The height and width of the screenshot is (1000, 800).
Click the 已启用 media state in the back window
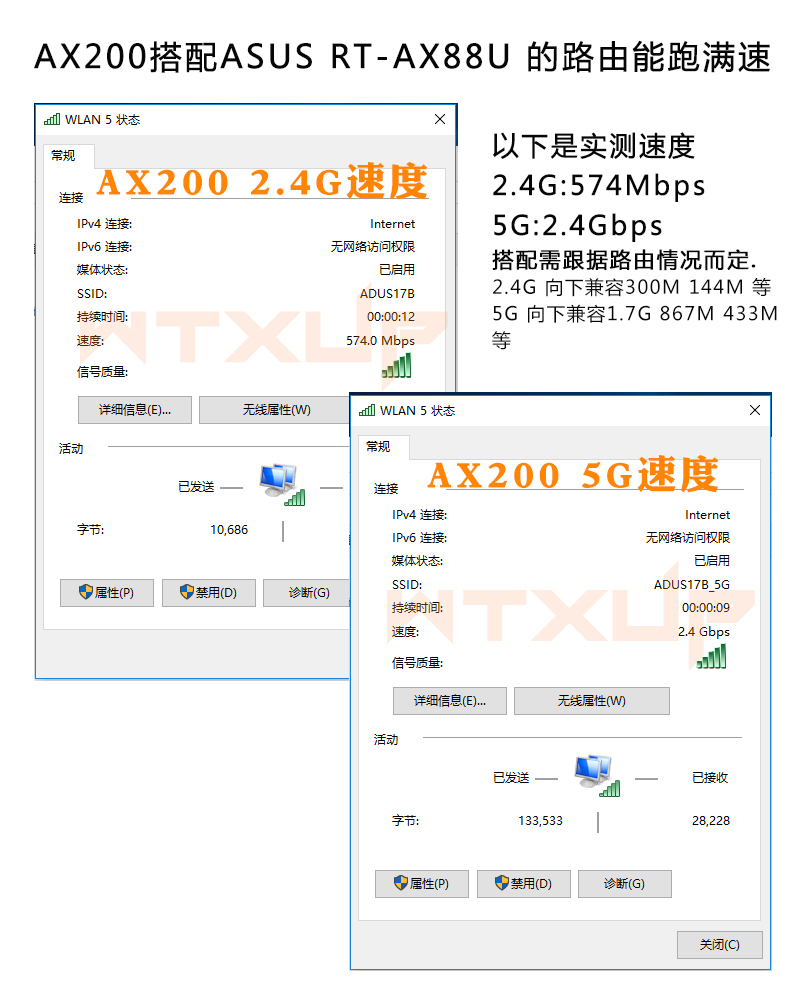click(x=397, y=270)
